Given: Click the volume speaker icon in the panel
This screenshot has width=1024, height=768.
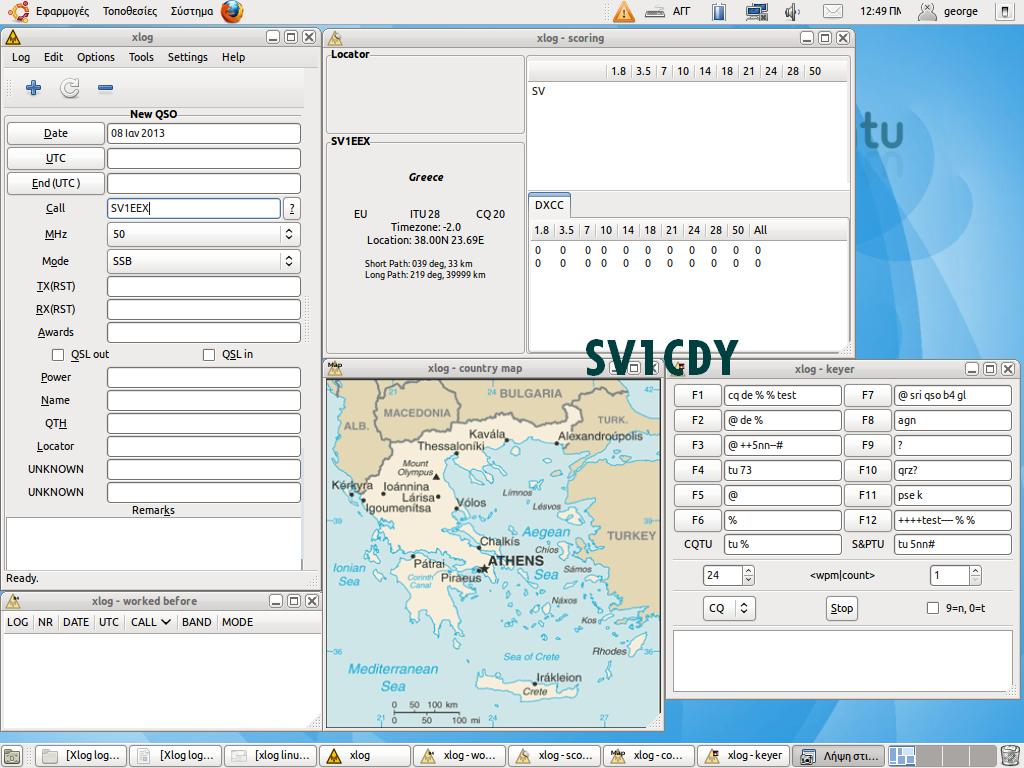Looking at the screenshot, I should pos(792,12).
